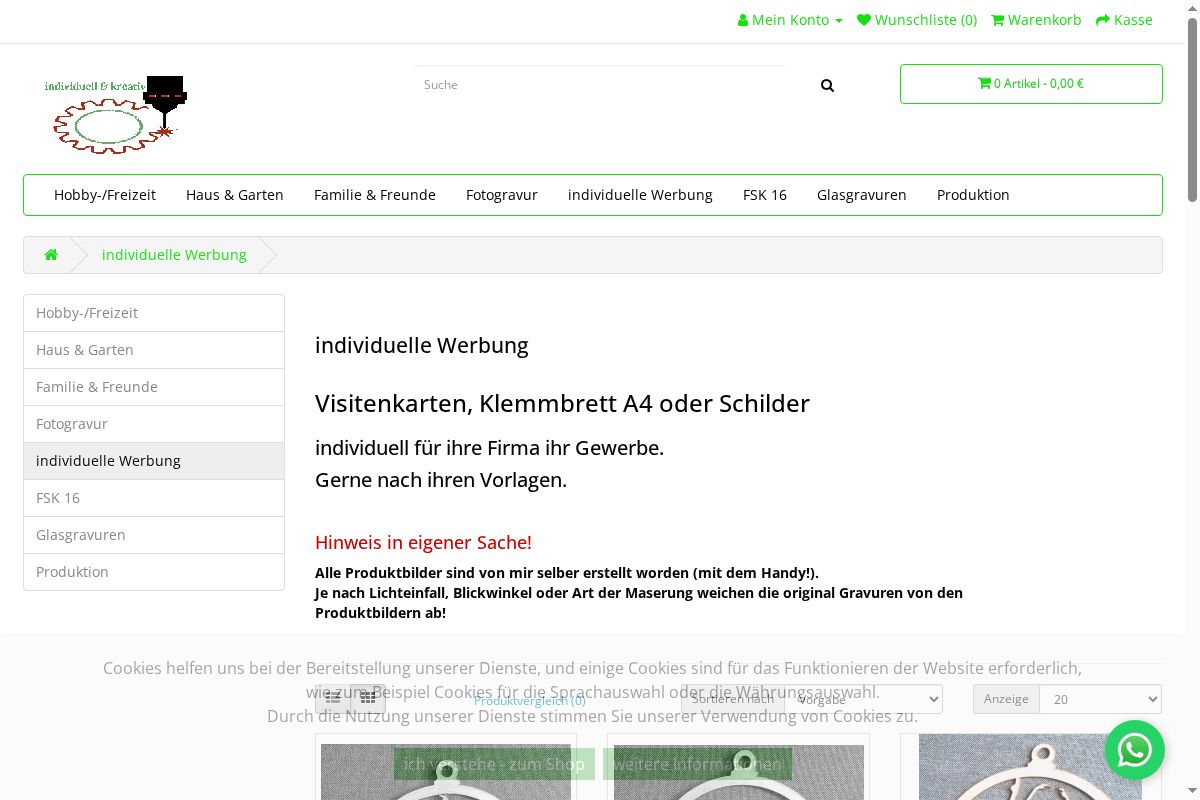Click 'Visitenkarten, Klemmbrett A4 oder Schilder' heading
The image size is (1200, 800).
coord(562,403)
